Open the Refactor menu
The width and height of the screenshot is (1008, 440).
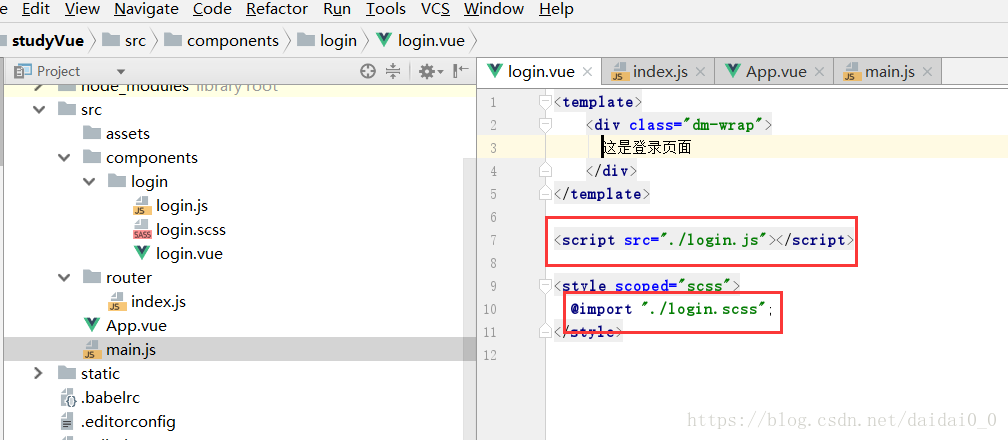(x=277, y=9)
